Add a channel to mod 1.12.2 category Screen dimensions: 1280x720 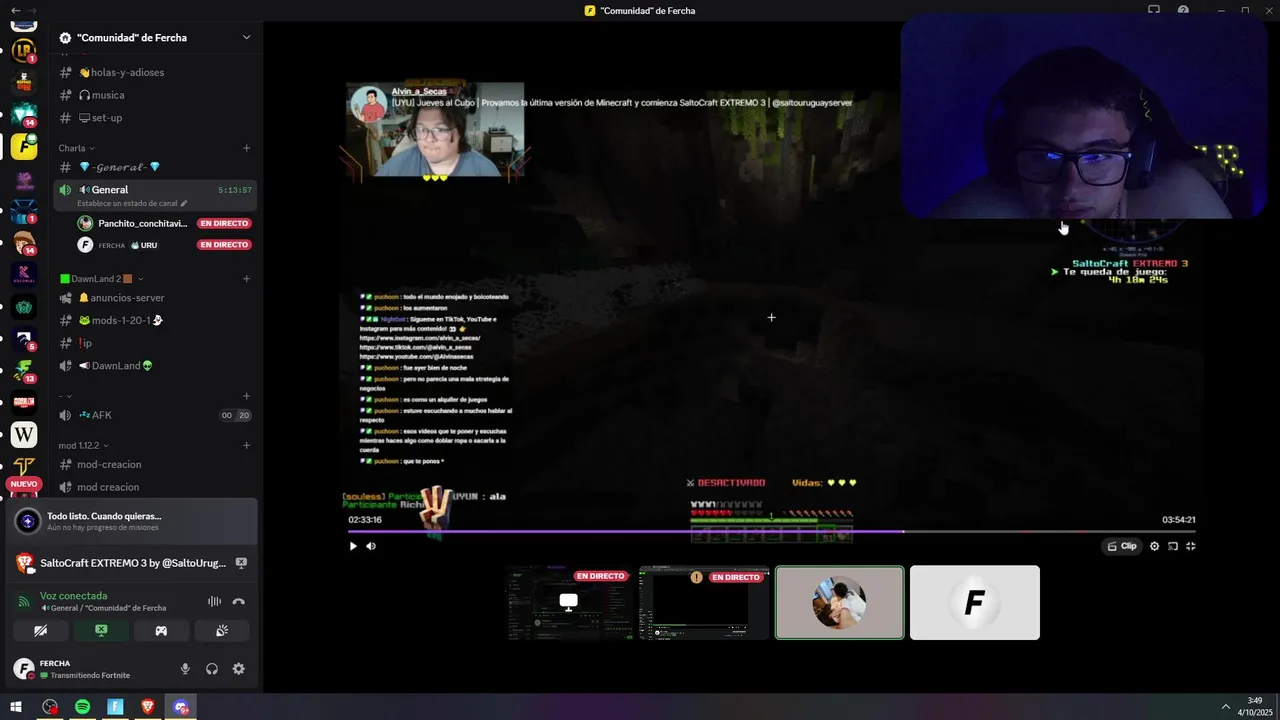click(x=246, y=445)
